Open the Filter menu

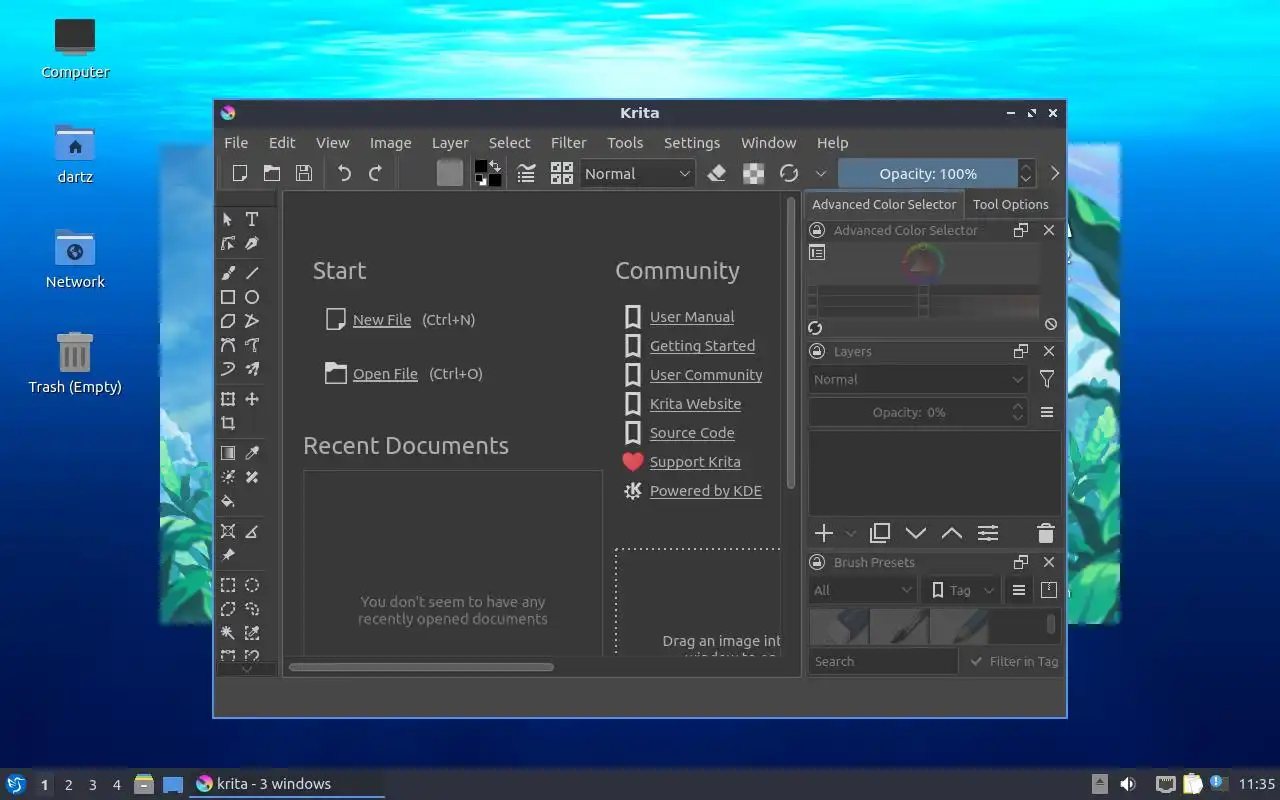569,143
